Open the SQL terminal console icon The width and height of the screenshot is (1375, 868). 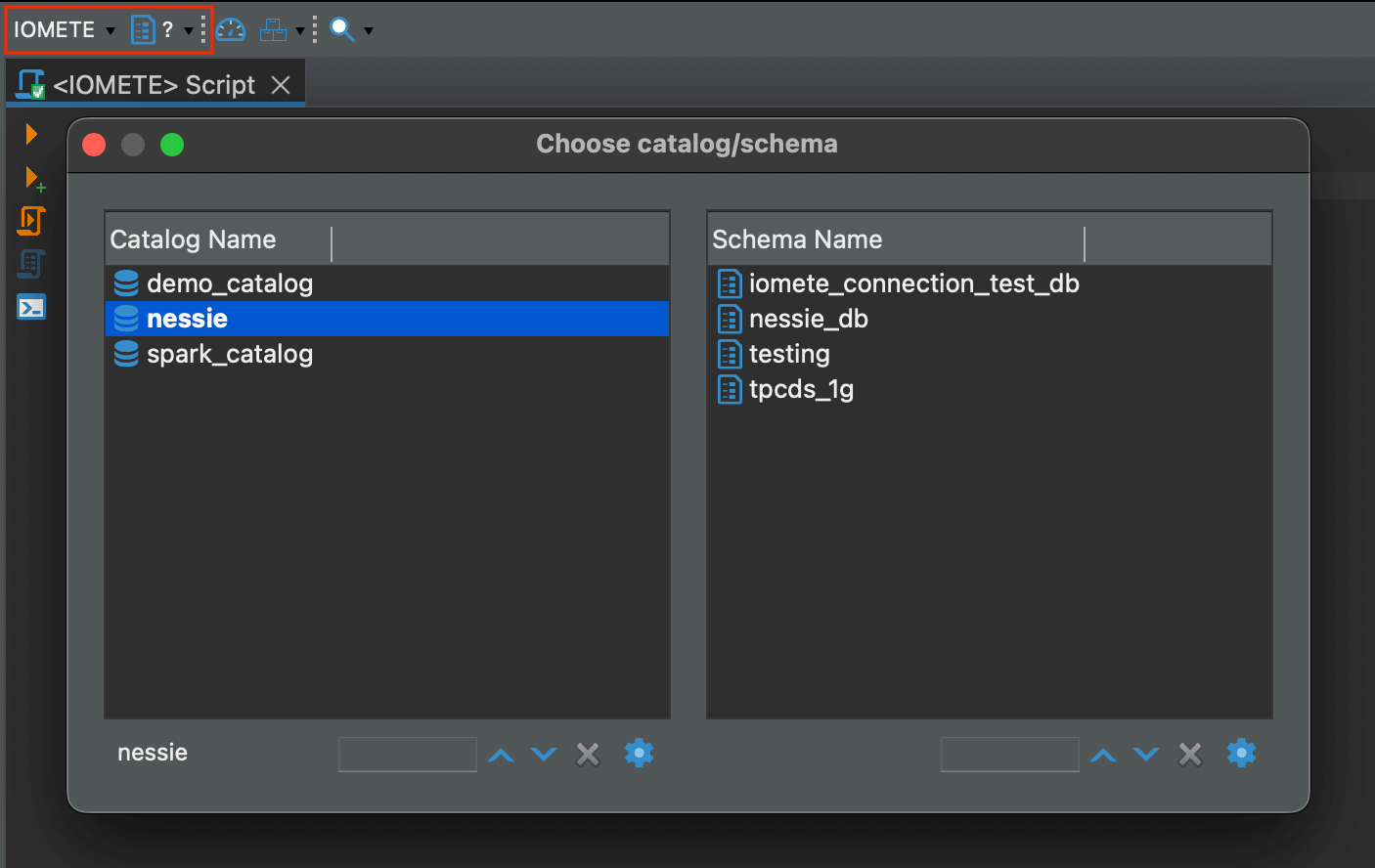point(31,307)
